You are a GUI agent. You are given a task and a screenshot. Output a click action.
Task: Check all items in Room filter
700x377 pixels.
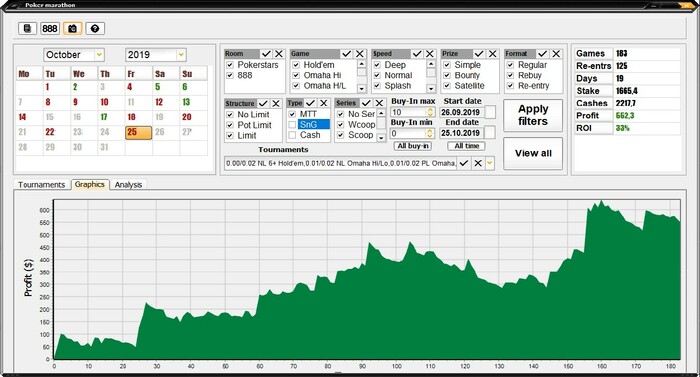coord(266,54)
